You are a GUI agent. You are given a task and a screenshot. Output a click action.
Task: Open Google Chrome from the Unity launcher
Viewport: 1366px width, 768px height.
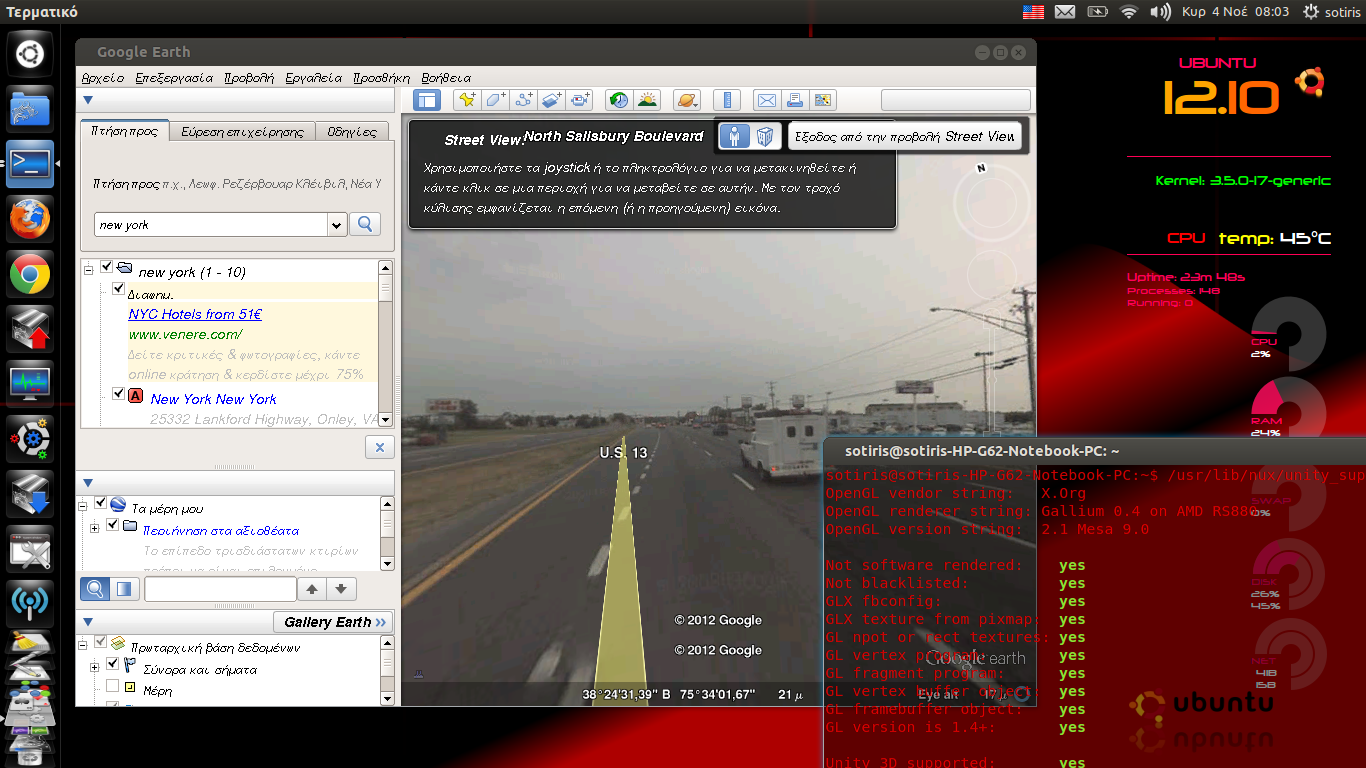pos(30,274)
